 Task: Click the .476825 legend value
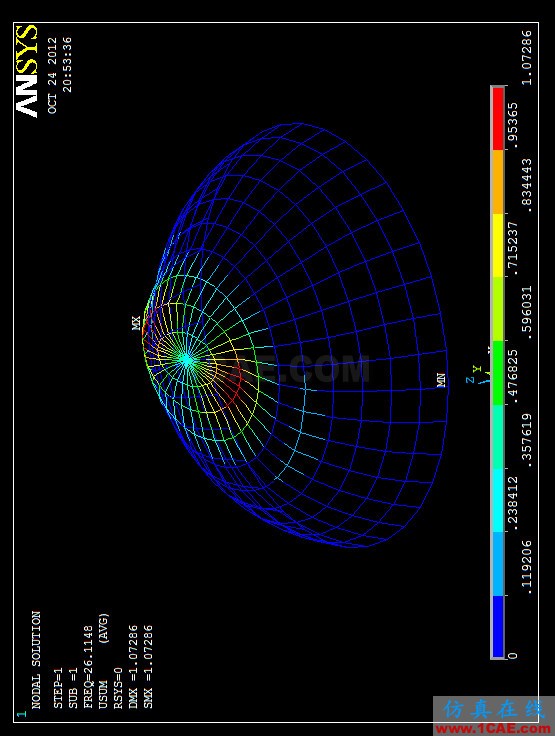(513, 374)
